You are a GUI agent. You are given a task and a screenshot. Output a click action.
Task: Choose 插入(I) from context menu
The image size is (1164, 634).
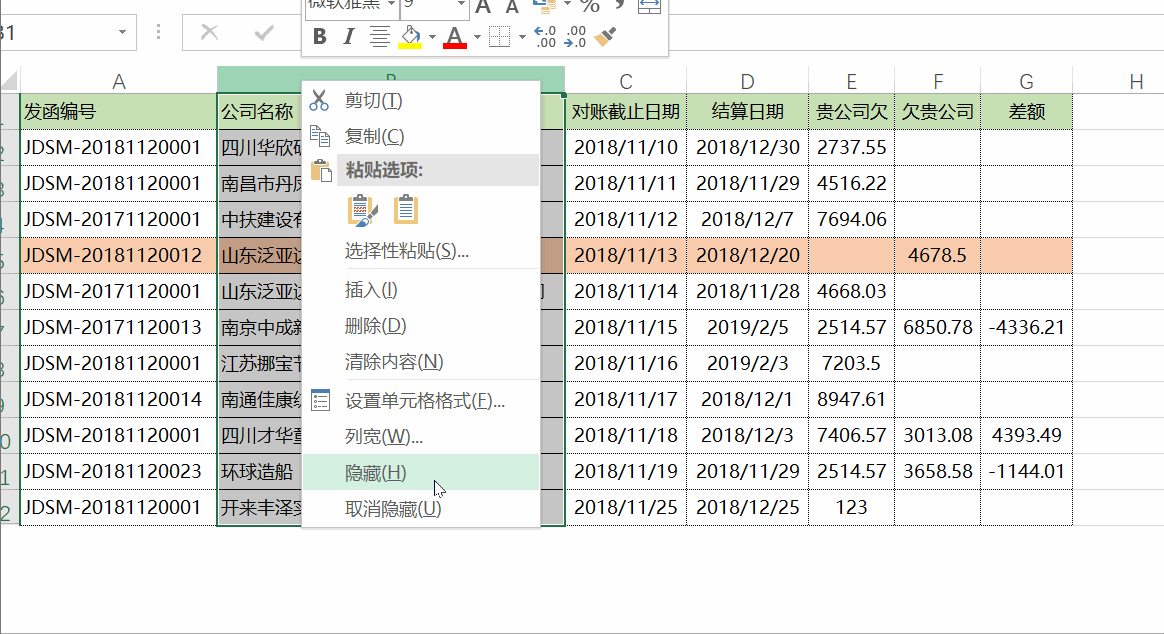421,290
